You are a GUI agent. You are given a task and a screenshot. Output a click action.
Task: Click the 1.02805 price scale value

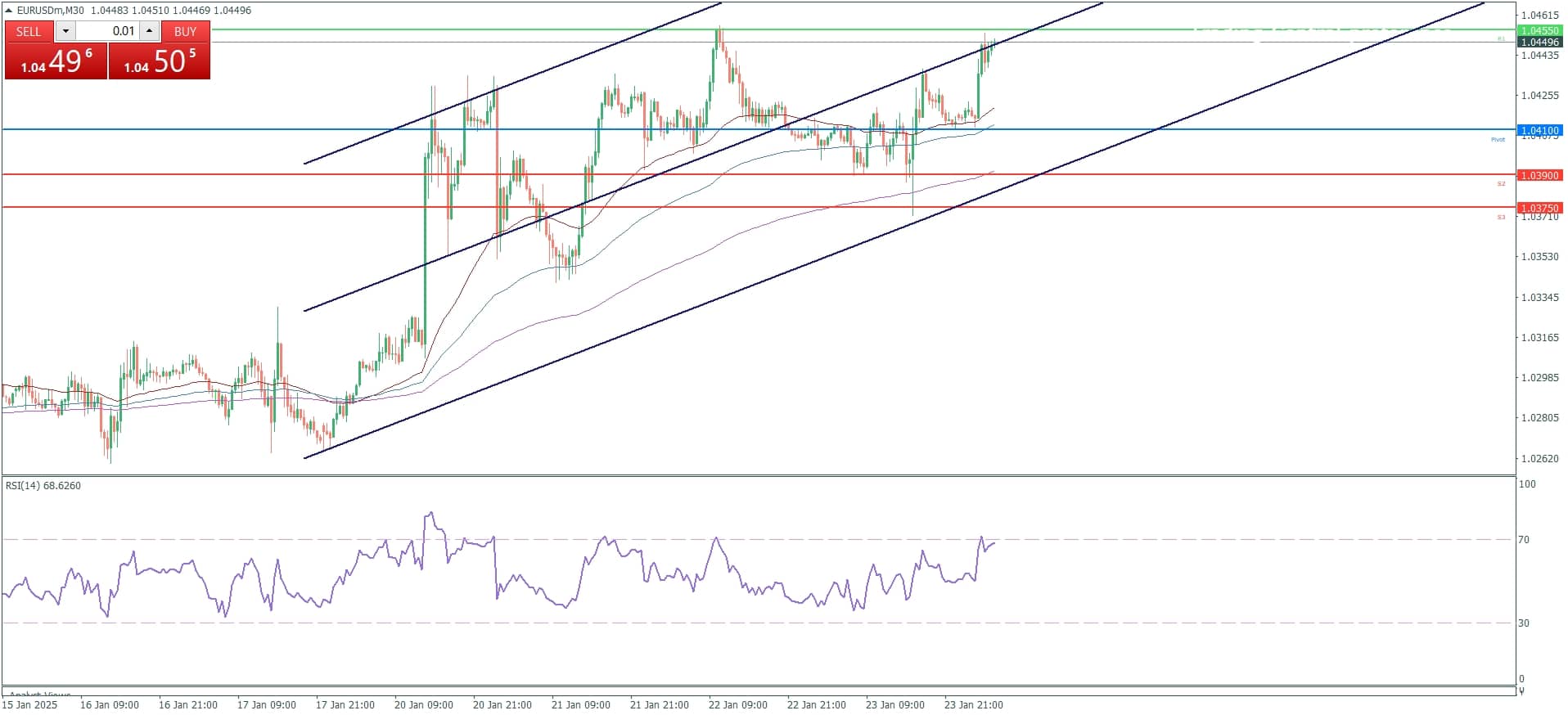click(x=1539, y=418)
